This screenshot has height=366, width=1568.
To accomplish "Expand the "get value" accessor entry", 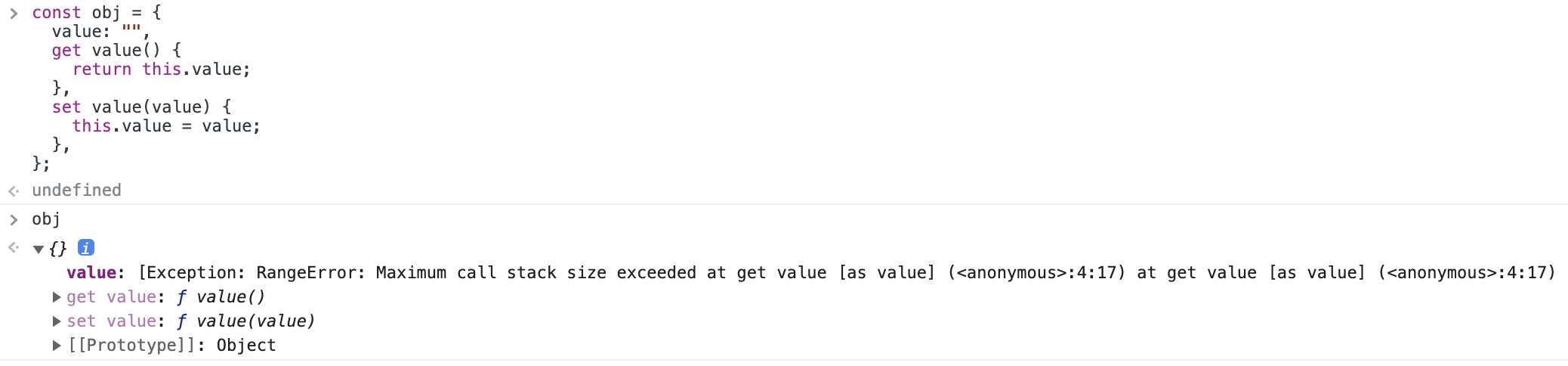I will [57, 297].
